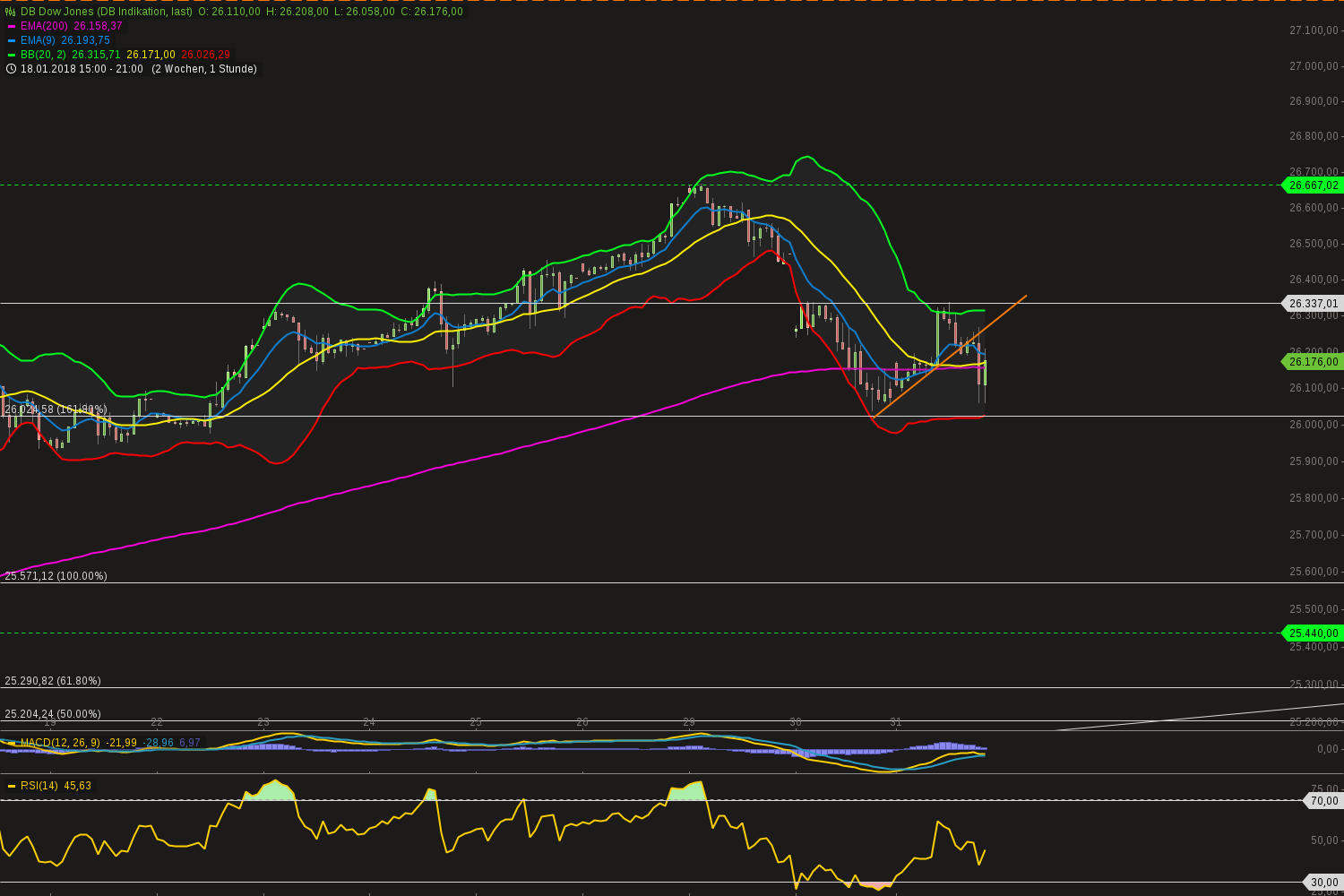Select the blue EMA(9) legend swatch
Screen dimensions: 1344x896
click(12, 40)
